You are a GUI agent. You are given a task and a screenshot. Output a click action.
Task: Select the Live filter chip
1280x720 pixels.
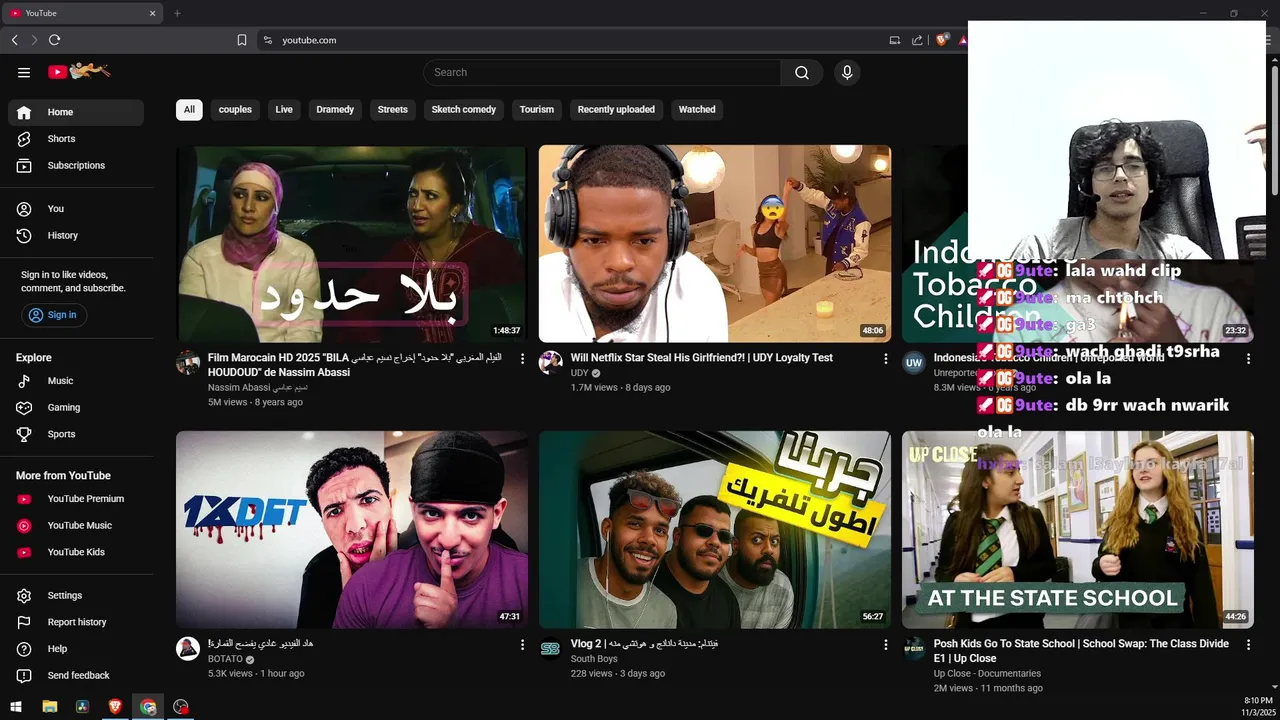click(284, 110)
